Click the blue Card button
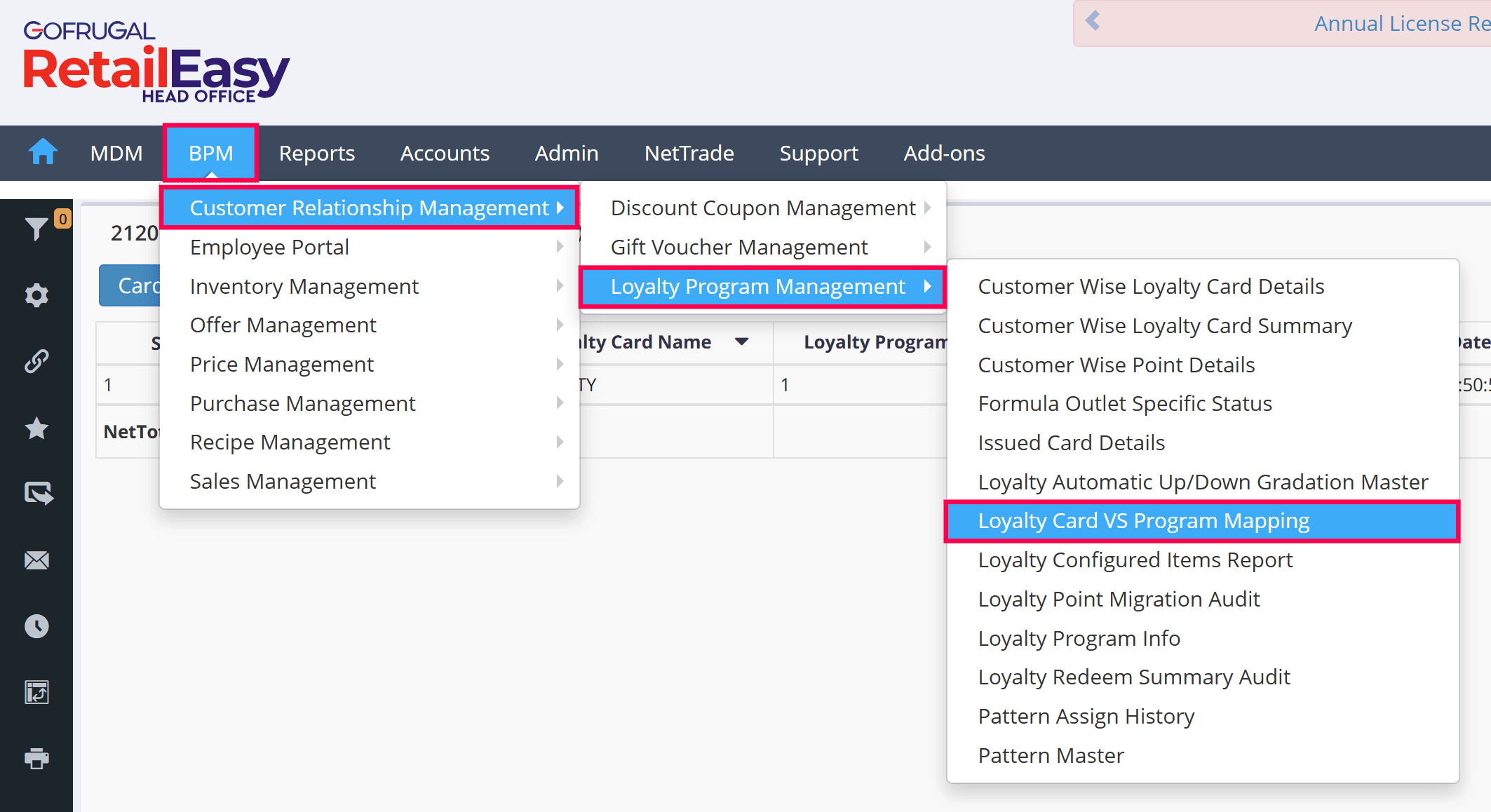Screen dimensions: 1491x812 point(130,285)
